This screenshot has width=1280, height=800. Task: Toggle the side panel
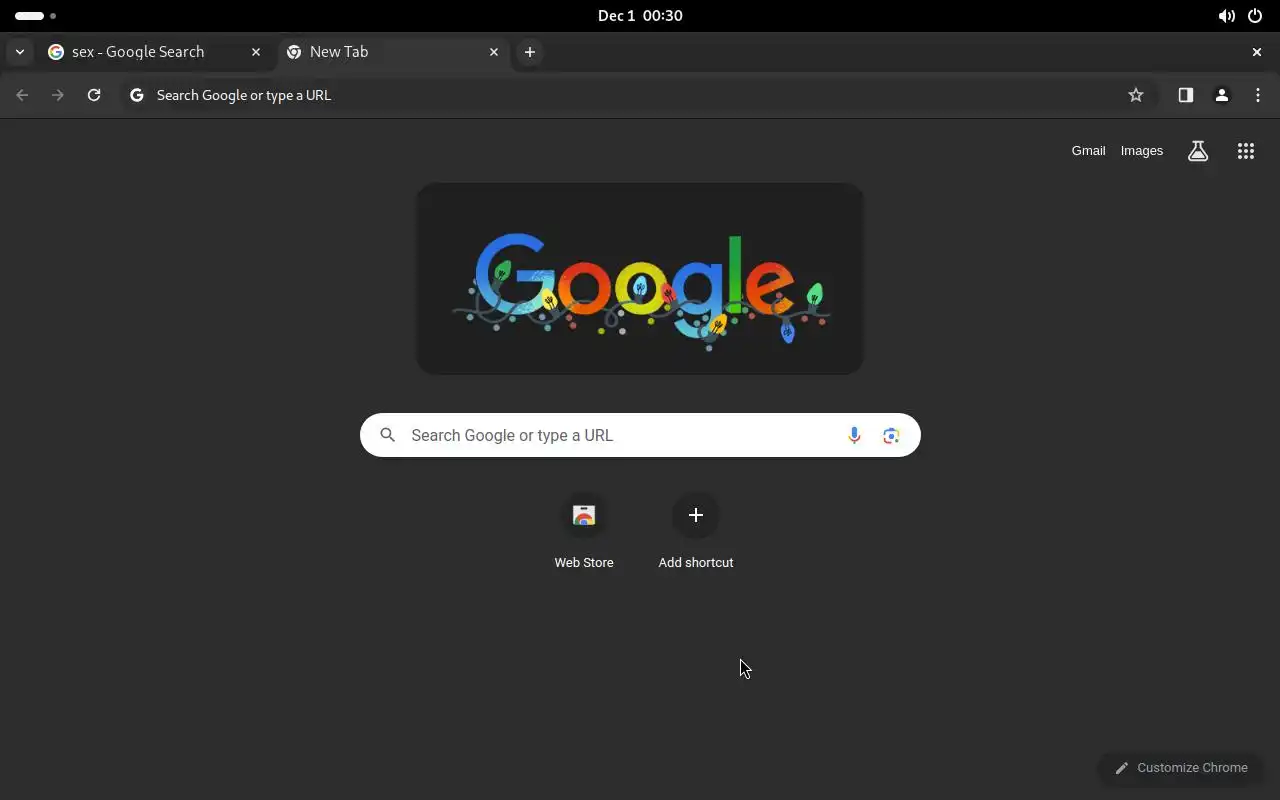[x=1186, y=95]
